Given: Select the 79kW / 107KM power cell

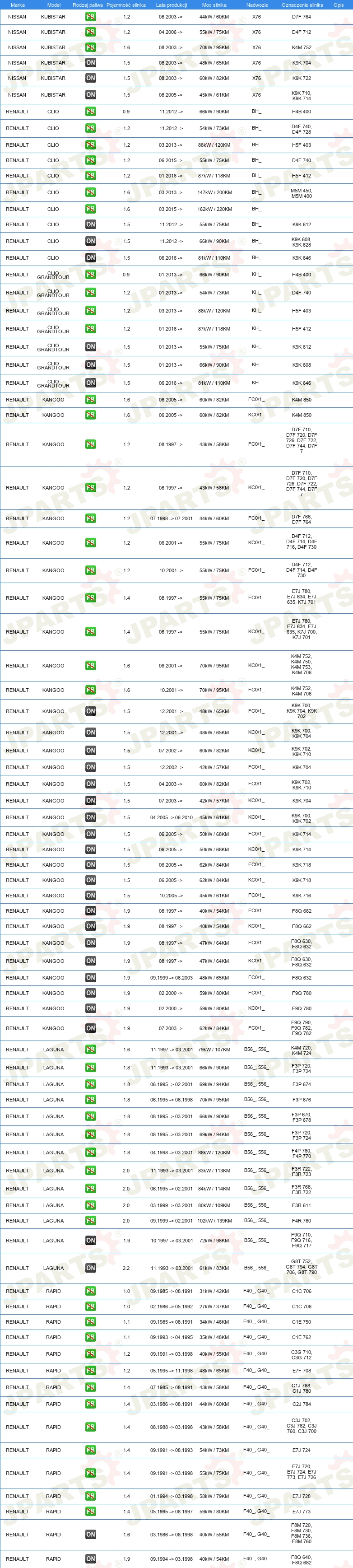Looking at the screenshot, I should click(214, 1050).
